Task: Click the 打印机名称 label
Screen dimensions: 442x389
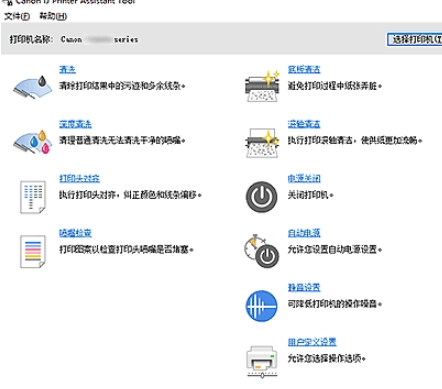Action: tap(31, 40)
